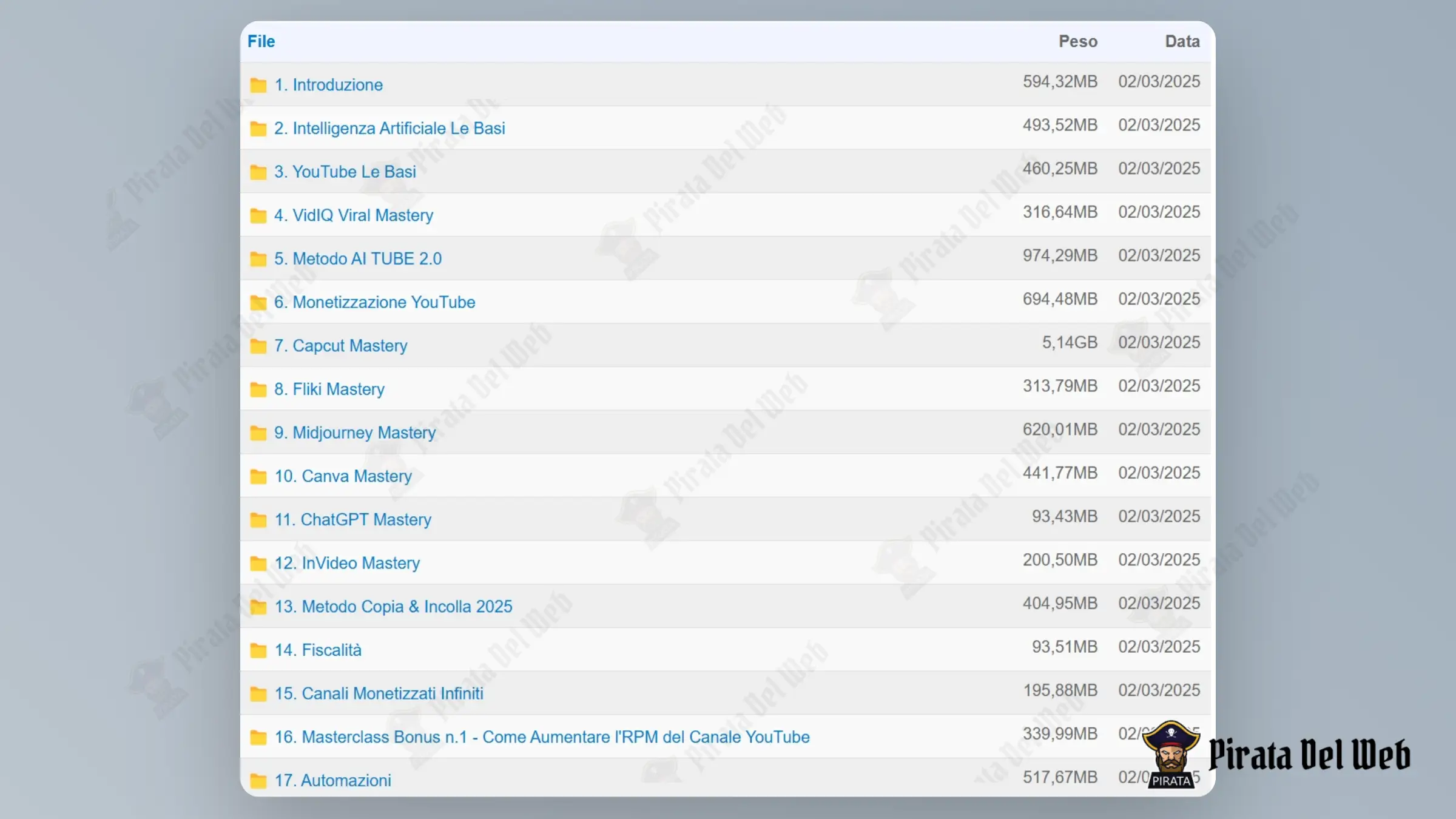Click the 460,25MB size value
1456x819 pixels.
coord(1060,169)
